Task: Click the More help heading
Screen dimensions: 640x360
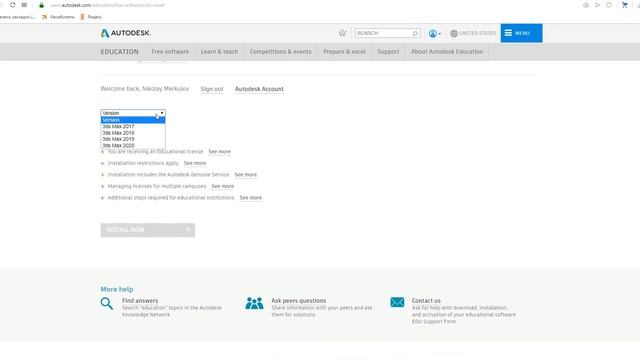Action: (x=117, y=289)
